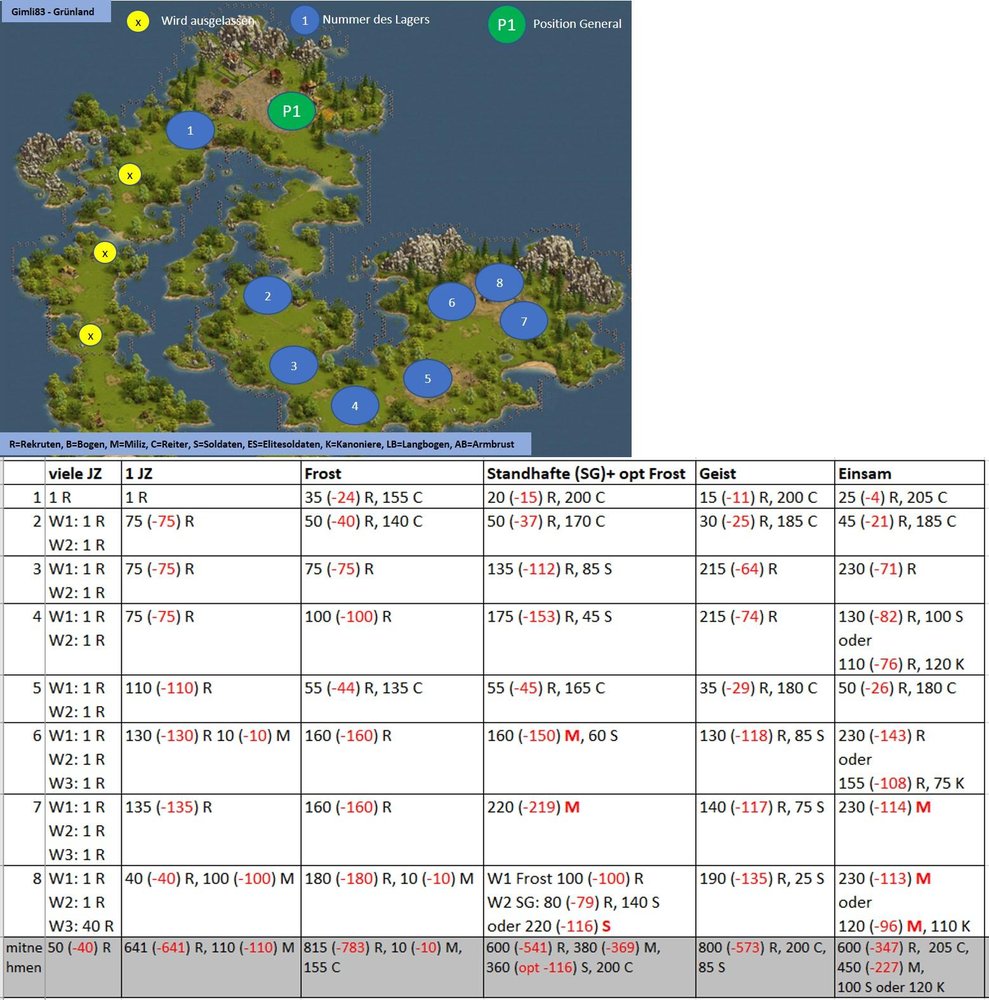989x1000 pixels.
Task: Click the 'mitnehmen' summary row label
Action: 24,957
